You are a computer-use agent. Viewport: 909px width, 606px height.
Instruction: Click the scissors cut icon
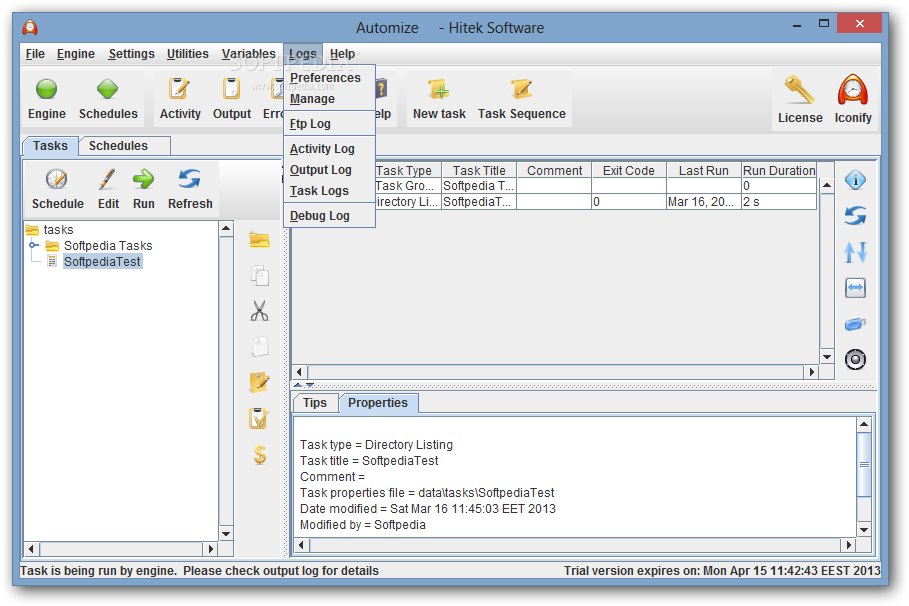[259, 311]
